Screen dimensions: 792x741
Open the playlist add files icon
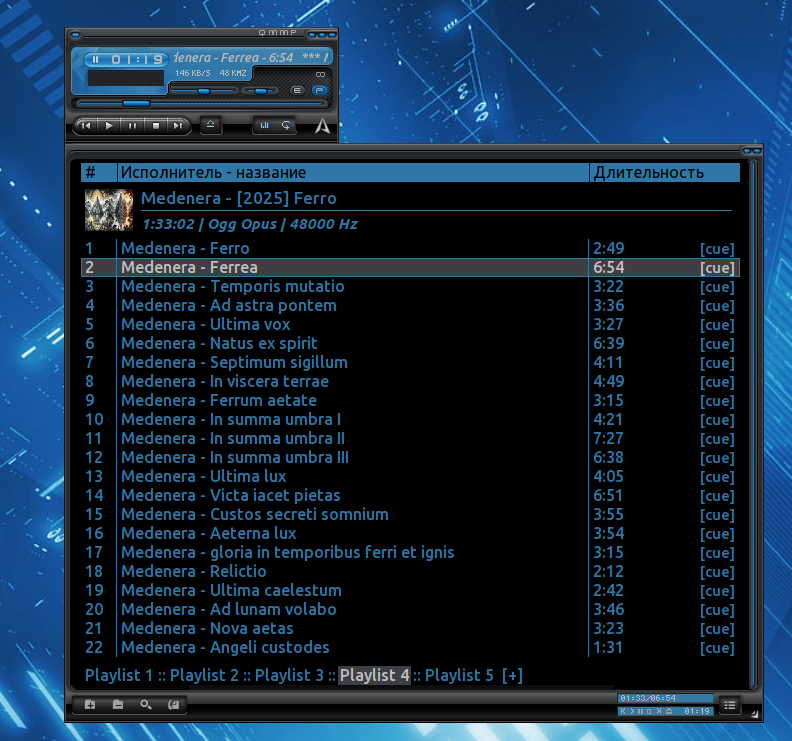(90, 705)
